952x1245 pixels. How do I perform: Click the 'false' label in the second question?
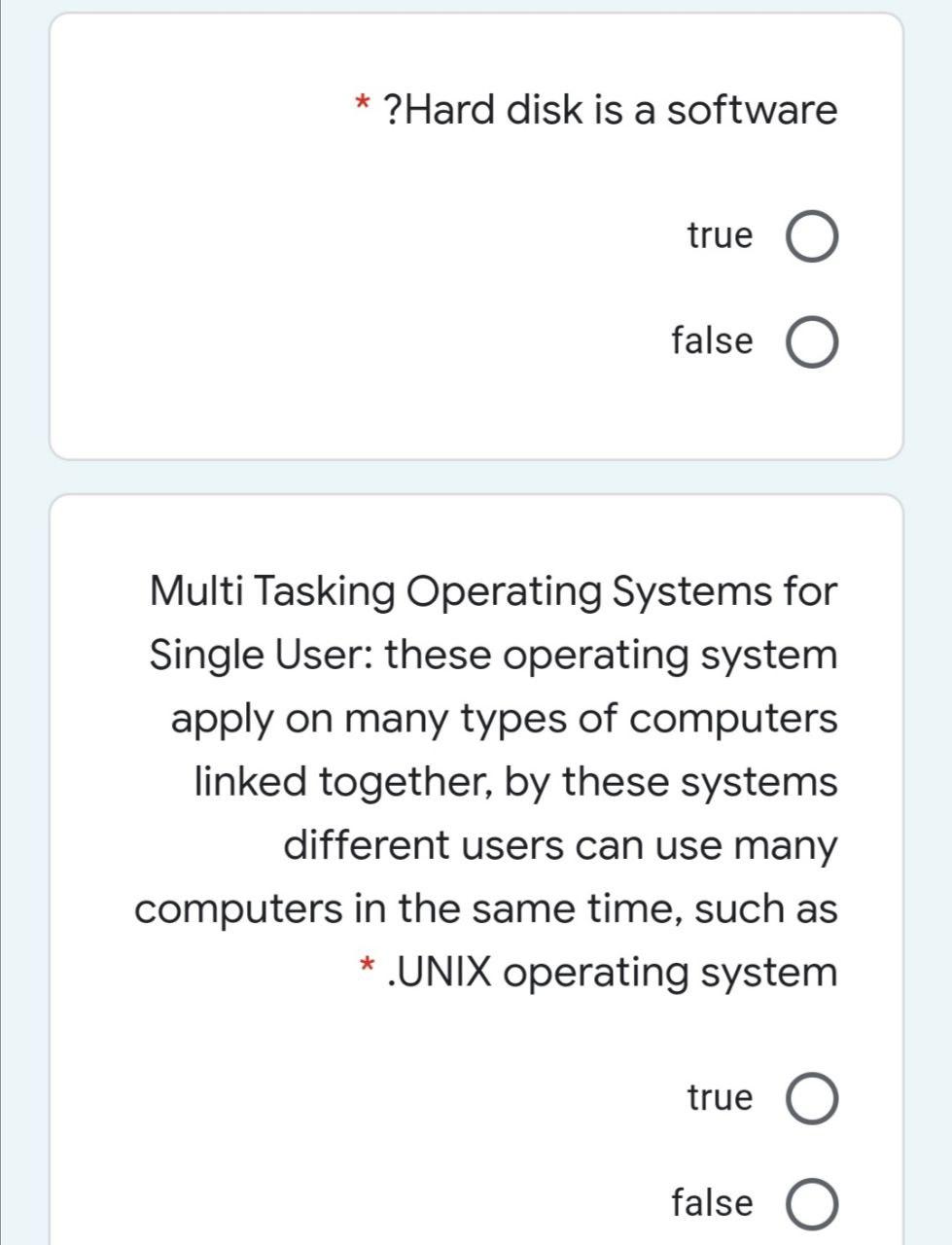pos(710,1200)
